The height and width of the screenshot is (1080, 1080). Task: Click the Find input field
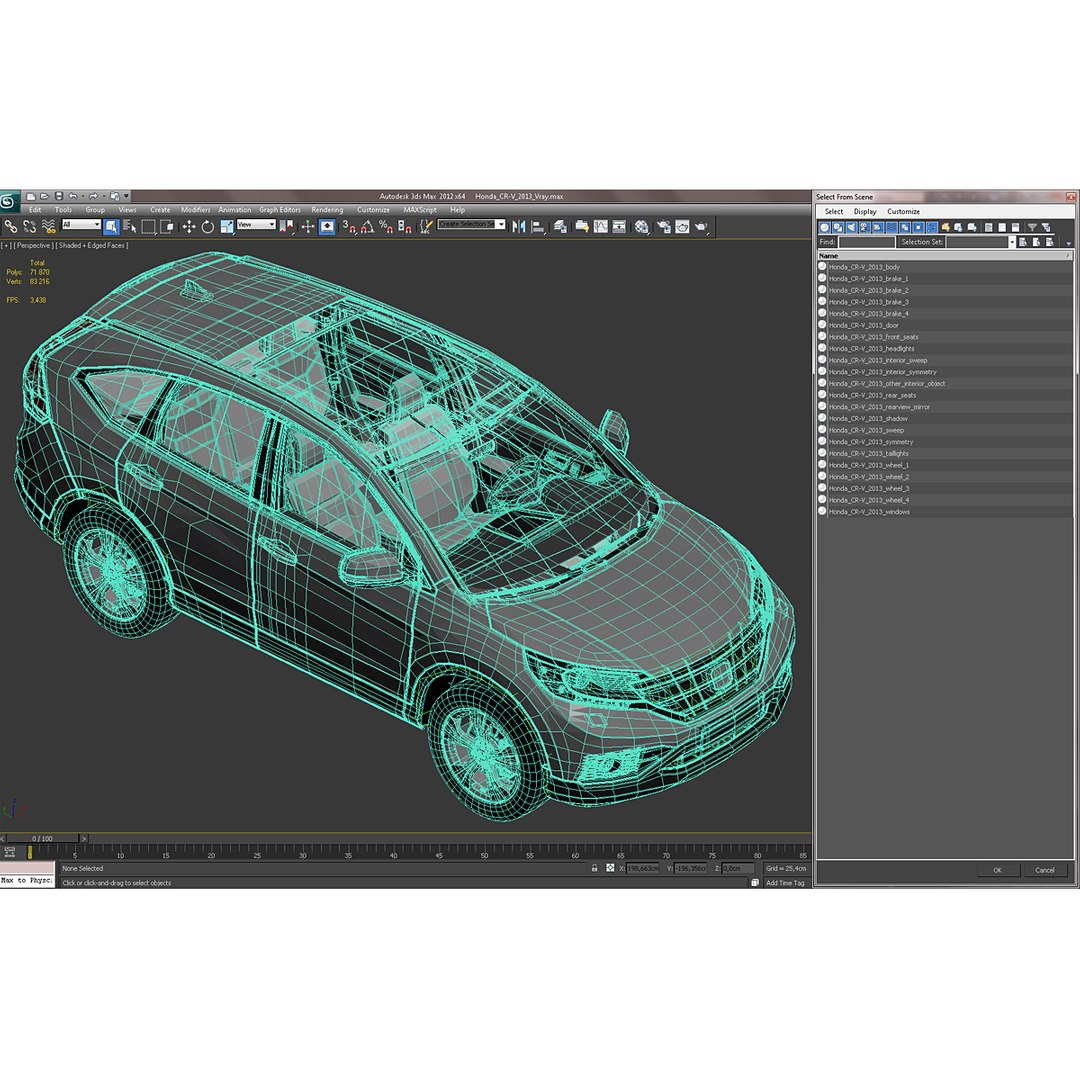[x=866, y=242]
